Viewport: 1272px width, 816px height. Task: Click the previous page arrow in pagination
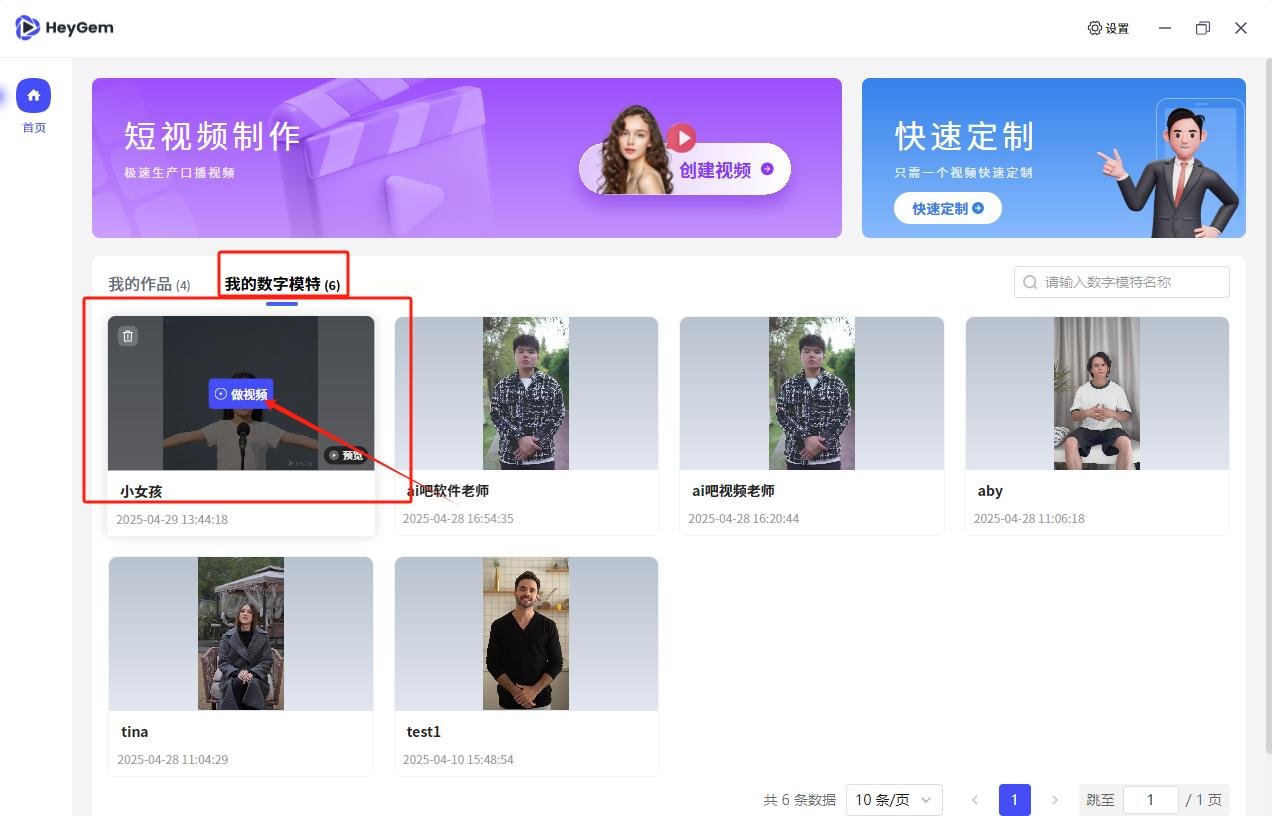point(975,800)
